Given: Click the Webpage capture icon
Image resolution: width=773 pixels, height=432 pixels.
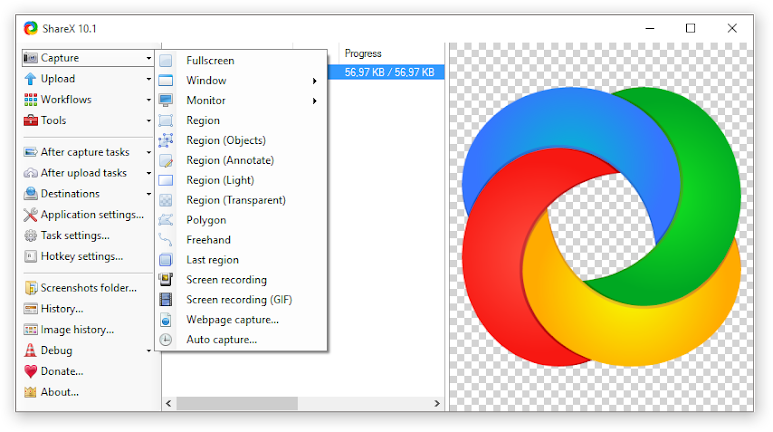Looking at the screenshot, I should [166, 320].
